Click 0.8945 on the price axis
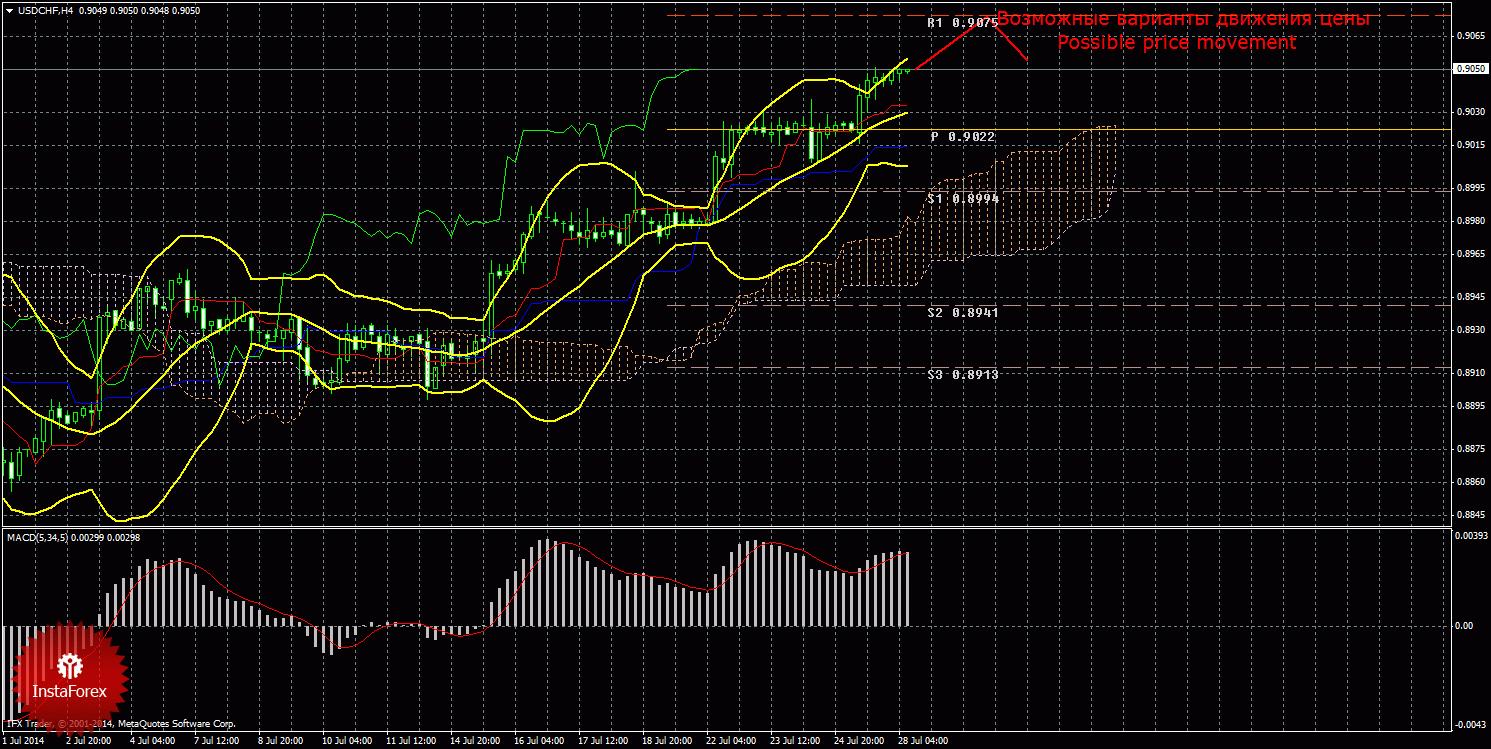The width and height of the screenshot is (1491, 749). coord(1470,297)
